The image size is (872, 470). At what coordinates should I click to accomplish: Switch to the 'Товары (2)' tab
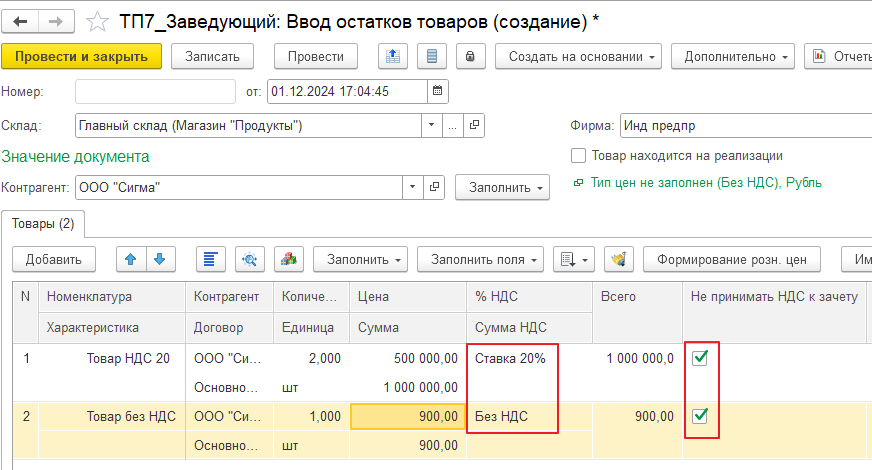(x=44, y=223)
